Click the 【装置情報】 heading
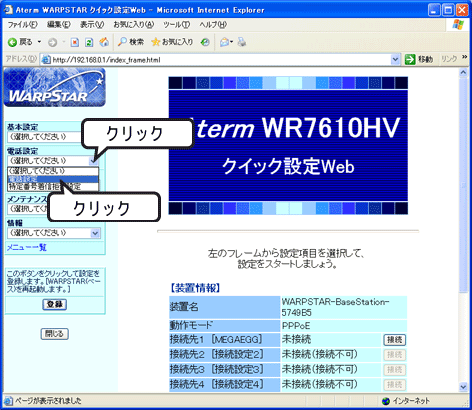472x410 pixels. pyautogui.click(x=195, y=288)
